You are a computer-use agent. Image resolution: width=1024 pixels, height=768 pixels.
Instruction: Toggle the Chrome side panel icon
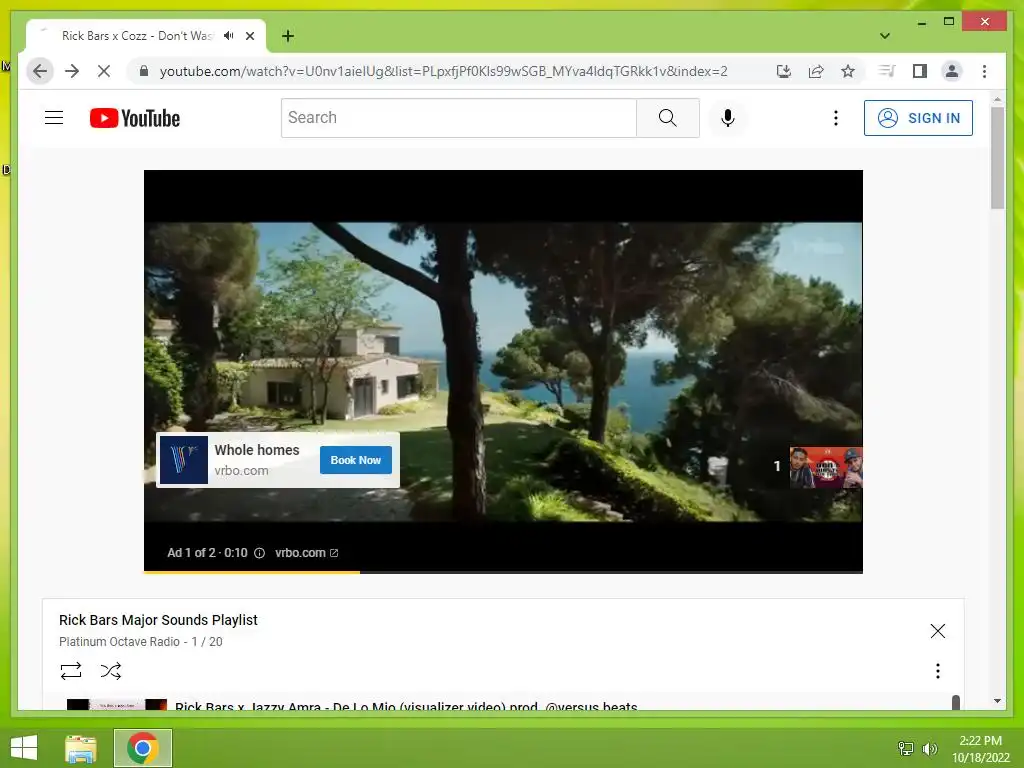pos(920,71)
